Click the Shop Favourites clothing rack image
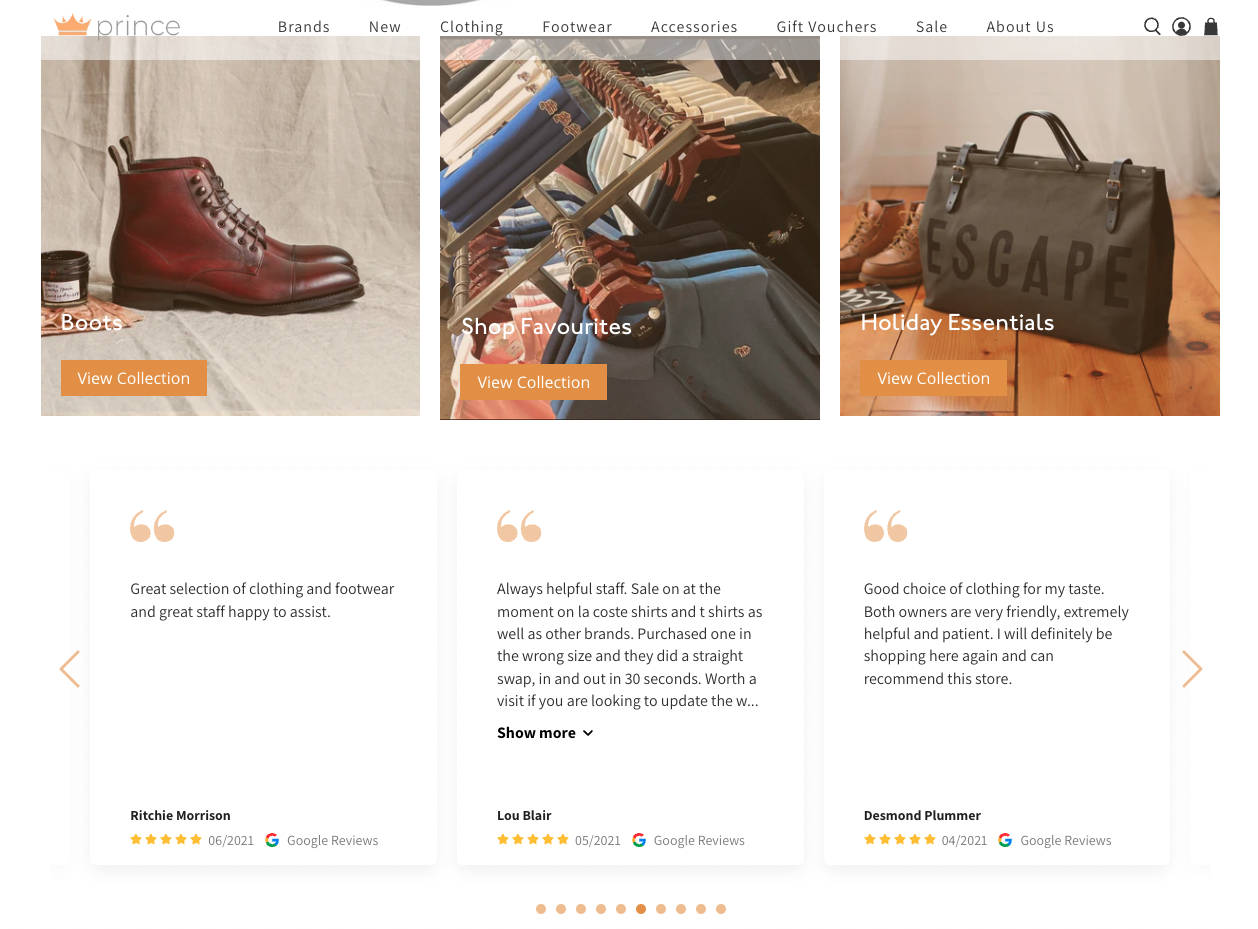The width and height of the screenshot is (1258, 929). coord(630,200)
